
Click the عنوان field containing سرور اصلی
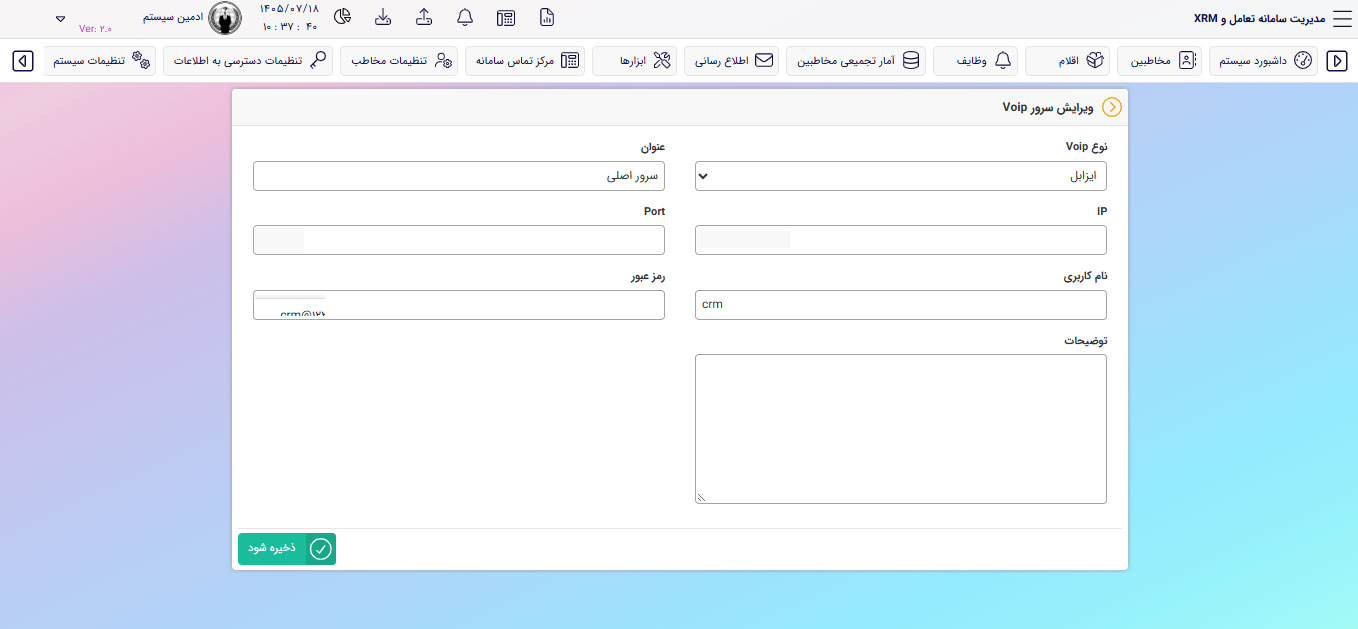click(459, 176)
